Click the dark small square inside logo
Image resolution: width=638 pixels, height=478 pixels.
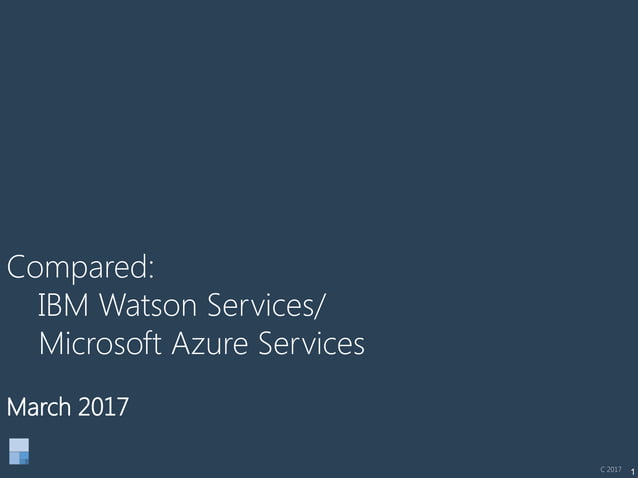point(25,459)
